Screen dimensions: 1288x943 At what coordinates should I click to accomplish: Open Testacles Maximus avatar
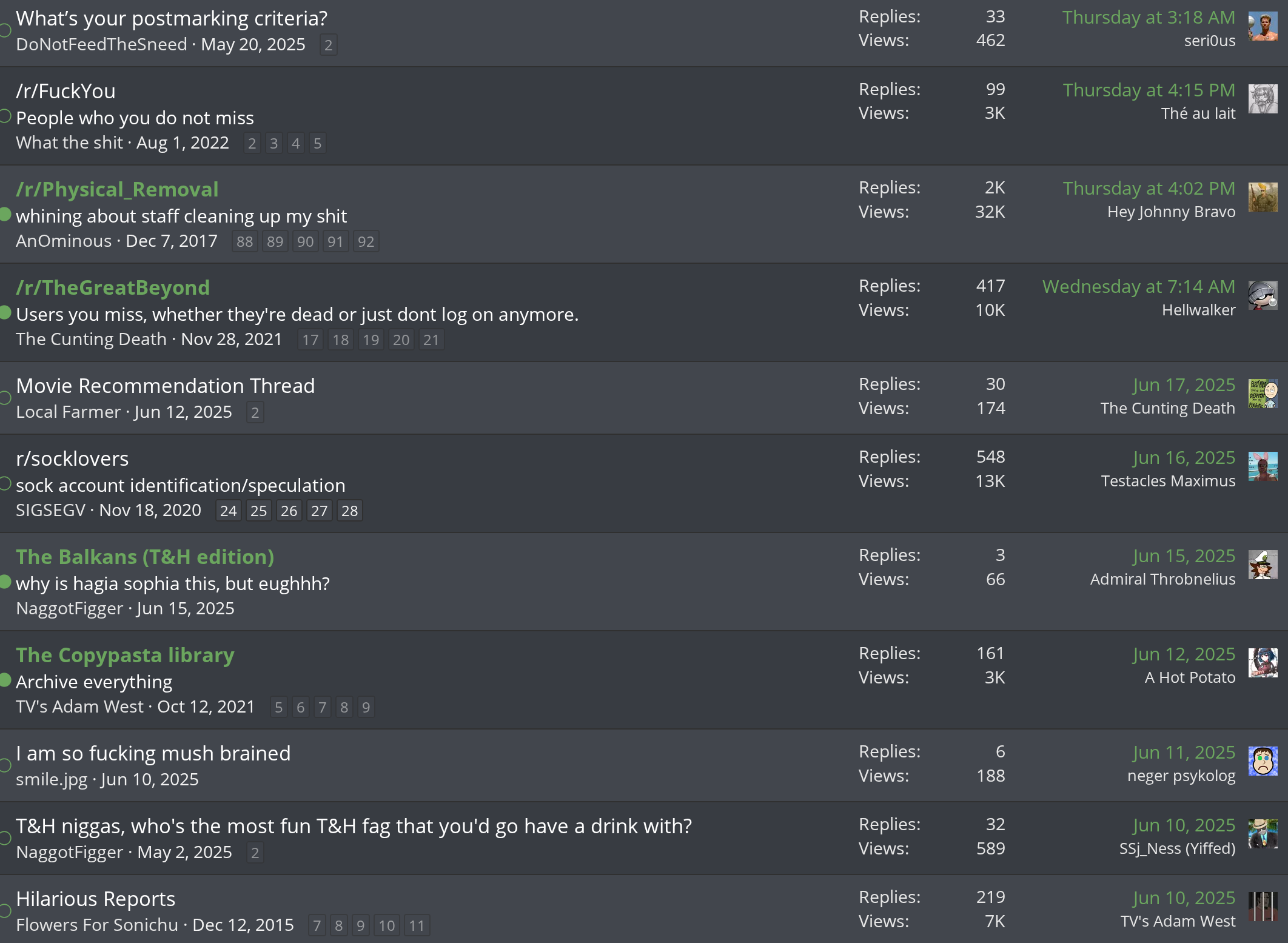coord(1263,467)
